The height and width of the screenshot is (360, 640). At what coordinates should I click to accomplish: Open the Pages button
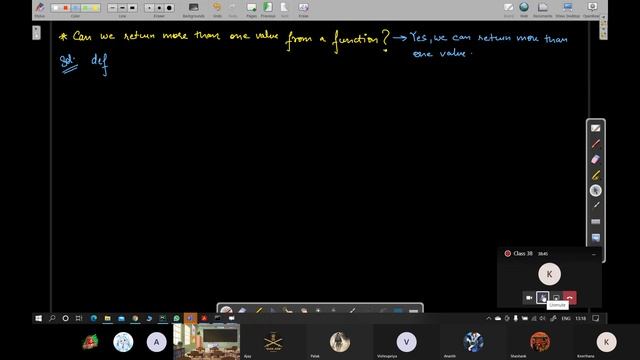point(251,9)
